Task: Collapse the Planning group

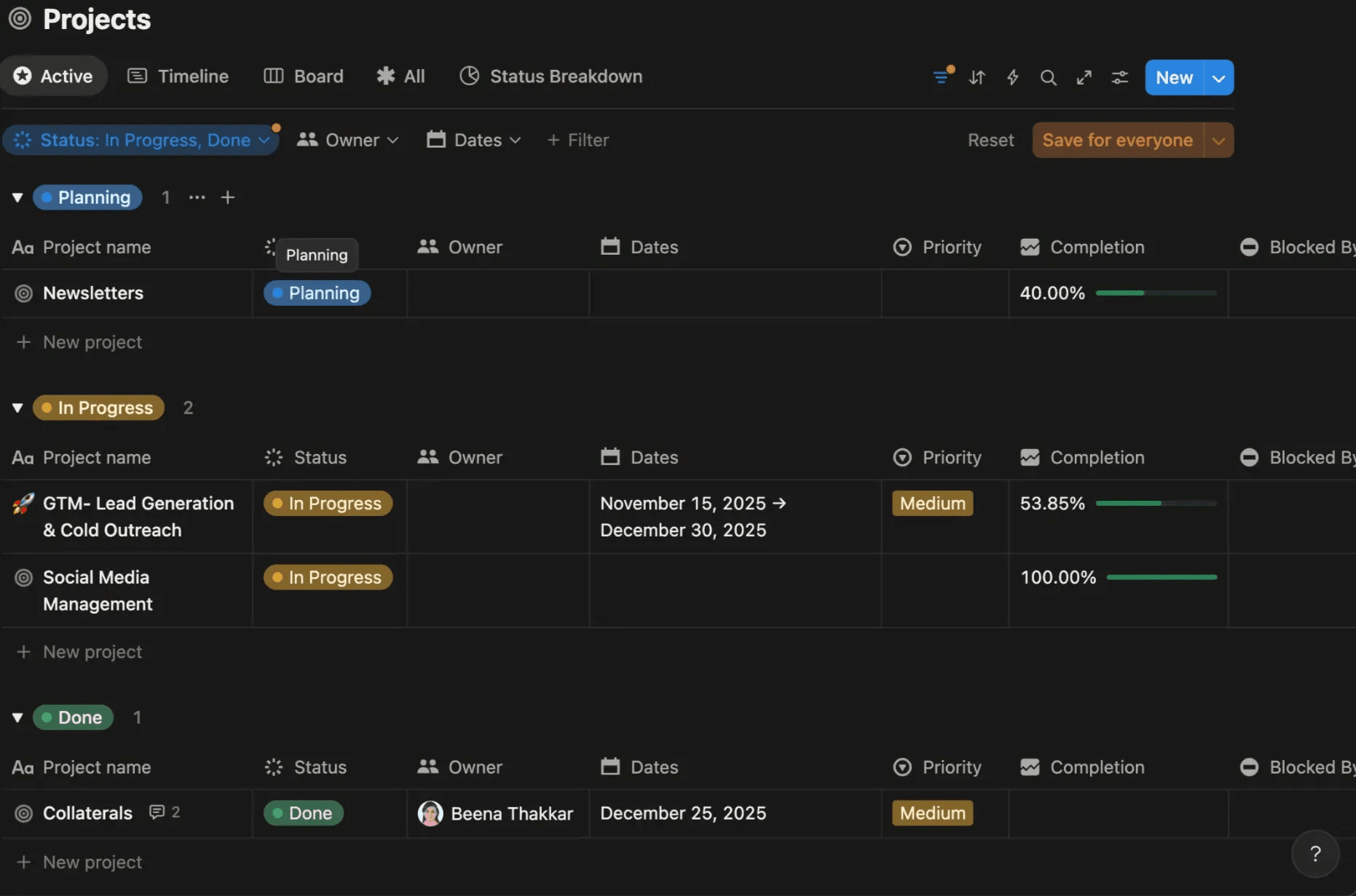Action: 17,197
